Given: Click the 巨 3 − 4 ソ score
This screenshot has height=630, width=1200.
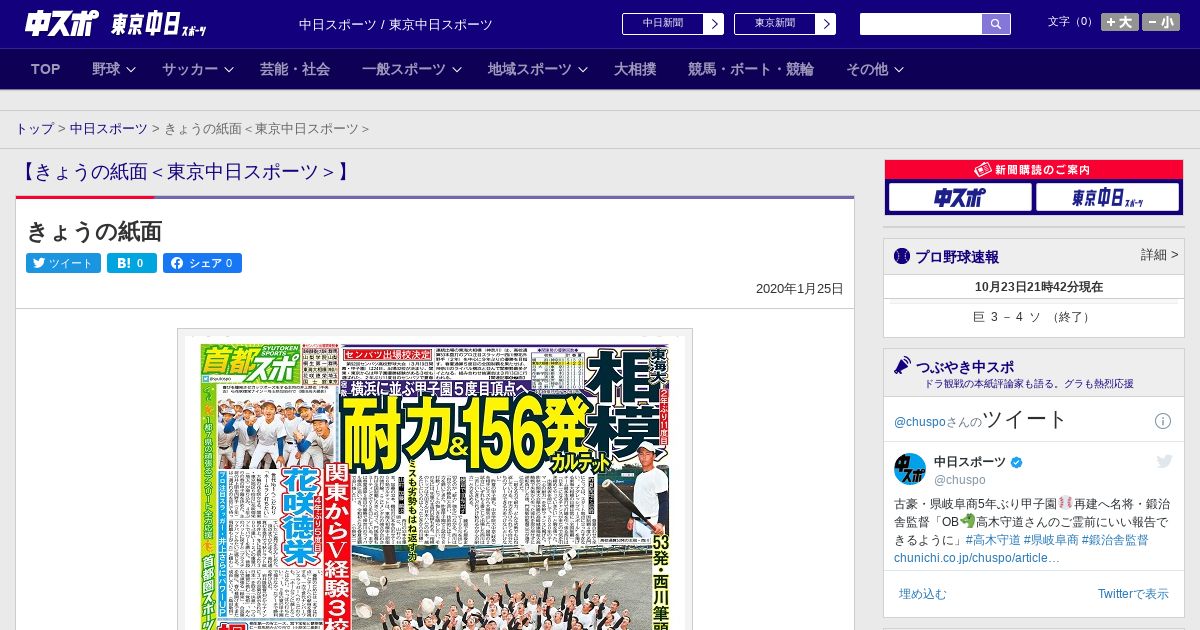Looking at the screenshot, I should click(1034, 317).
